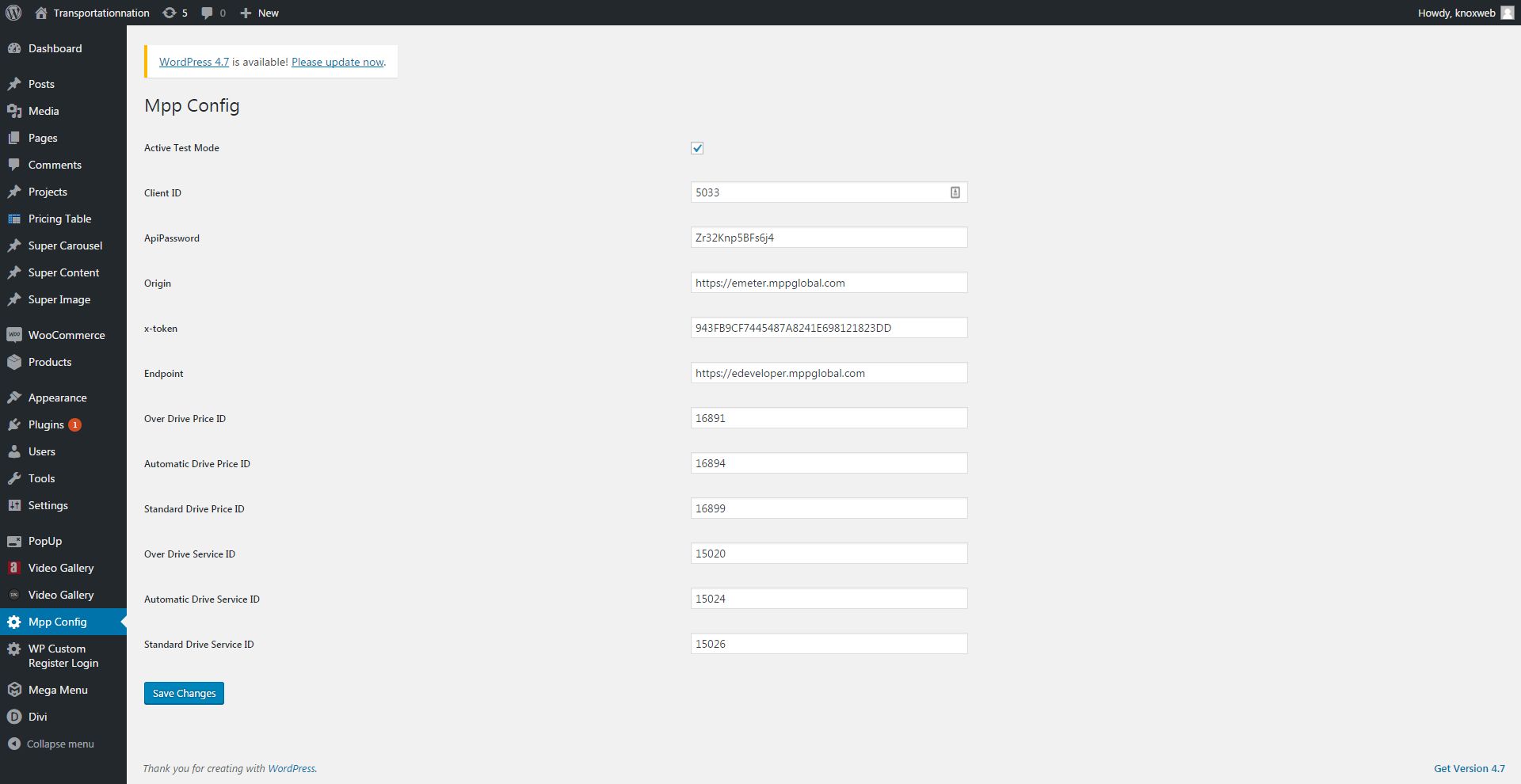
Task: Click the Mega Menu icon
Action: click(x=14, y=690)
